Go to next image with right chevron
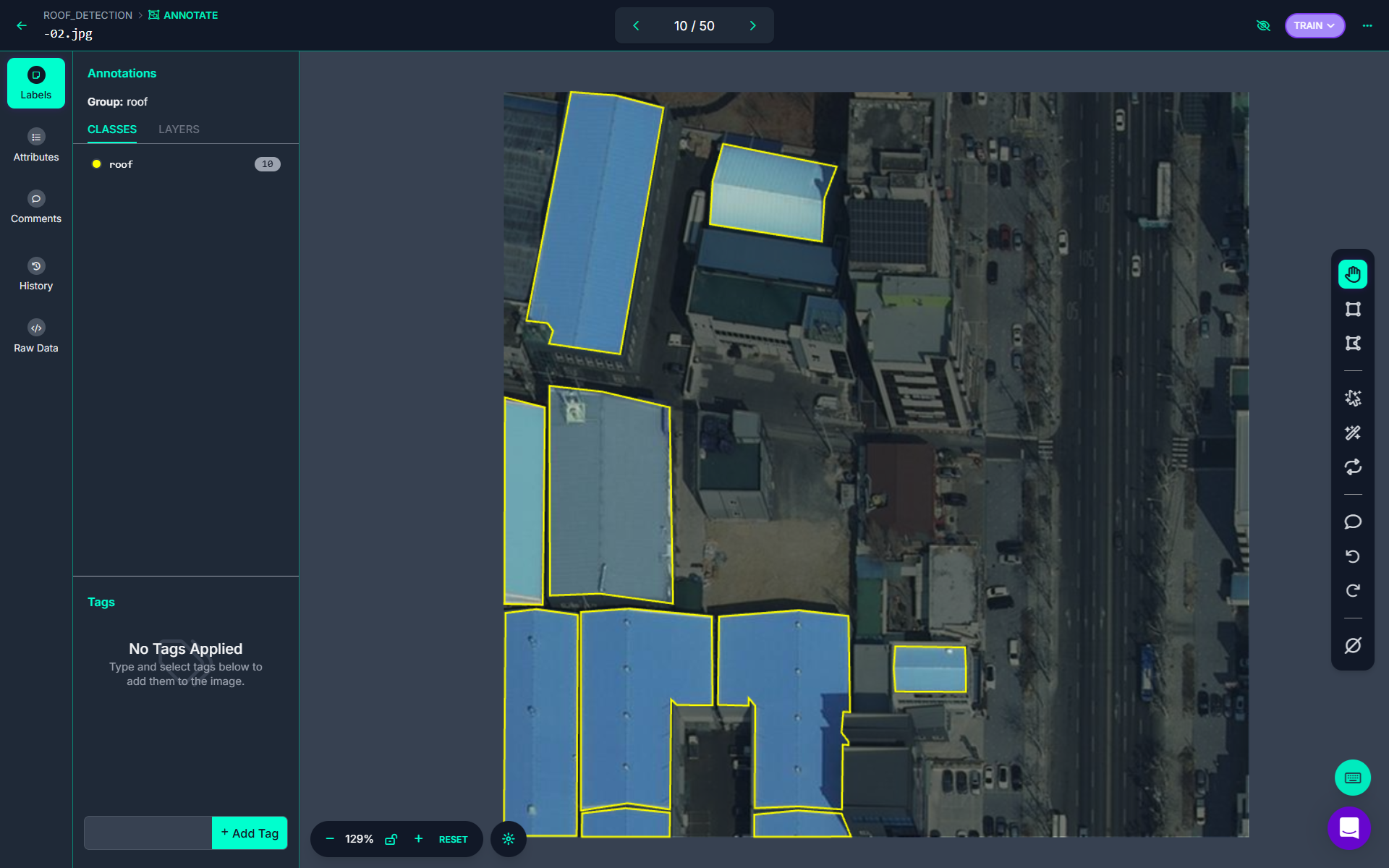This screenshot has width=1389, height=868. 752,25
